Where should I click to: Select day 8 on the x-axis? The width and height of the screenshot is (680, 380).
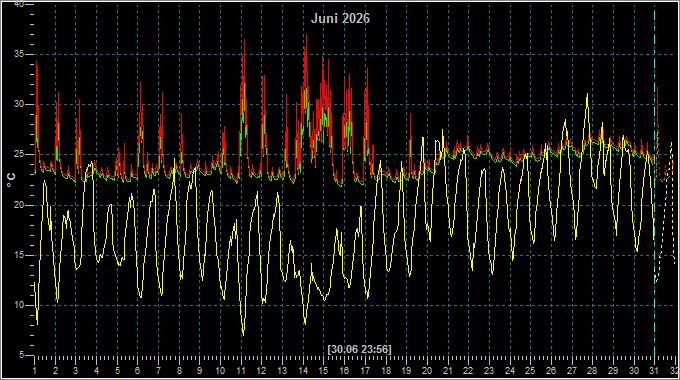point(179,371)
